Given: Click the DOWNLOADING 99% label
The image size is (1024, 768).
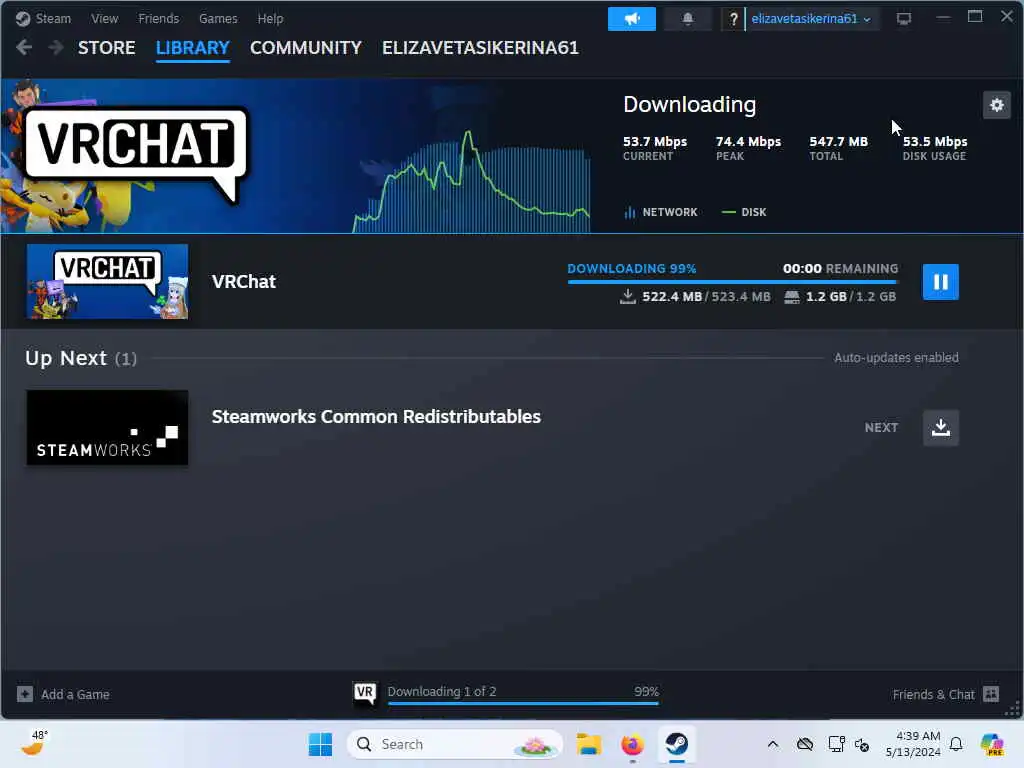Looking at the screenshot, I should click(632, 268).
